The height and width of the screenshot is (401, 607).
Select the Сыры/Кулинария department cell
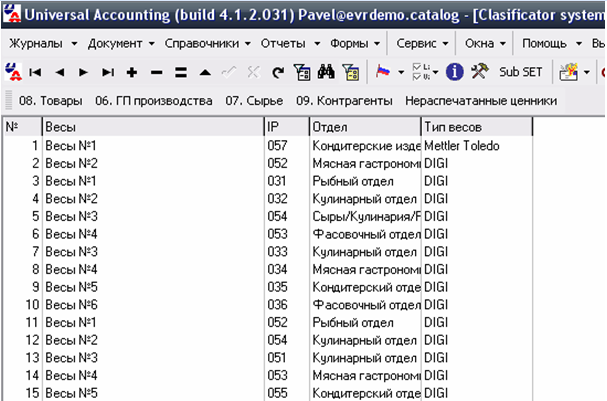point(365,216)
